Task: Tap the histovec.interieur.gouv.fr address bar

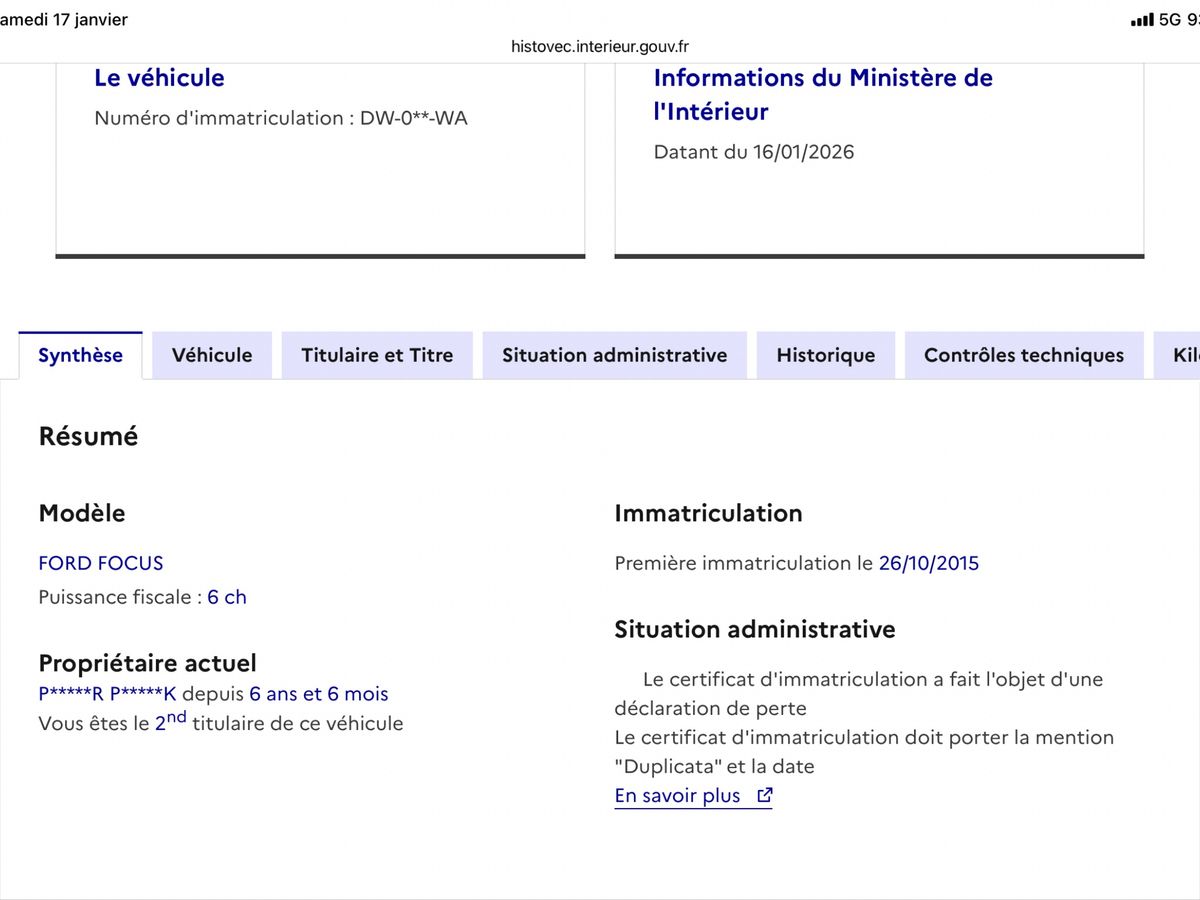Action: (600, 46)
